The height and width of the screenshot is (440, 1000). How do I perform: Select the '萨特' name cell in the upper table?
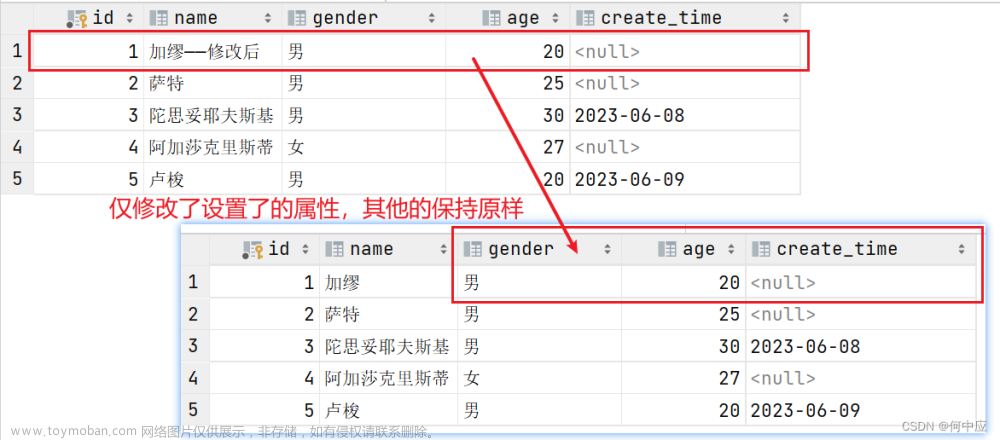(213, 84)
